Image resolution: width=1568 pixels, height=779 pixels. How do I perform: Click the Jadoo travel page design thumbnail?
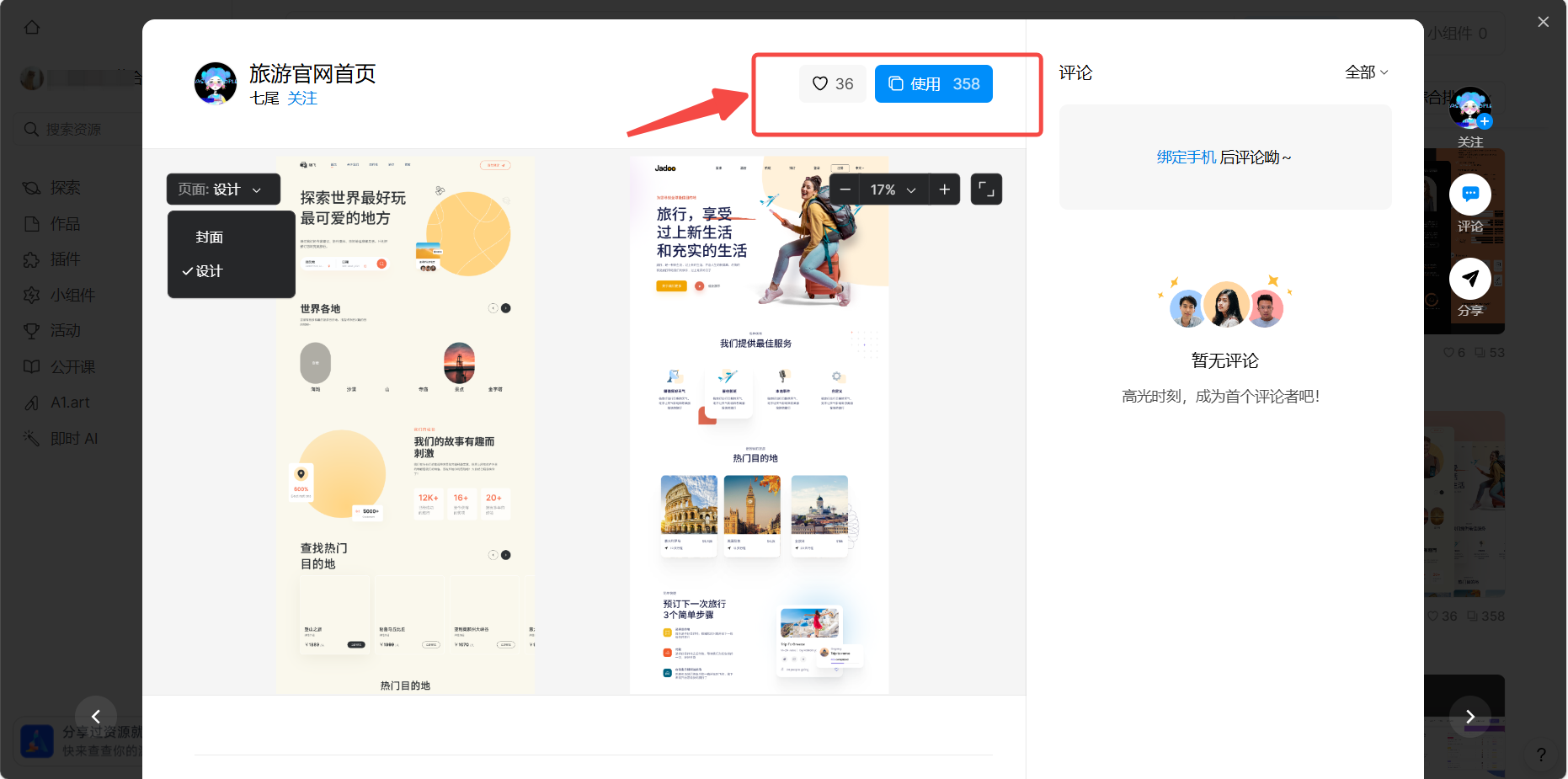(x=759, y=425)
